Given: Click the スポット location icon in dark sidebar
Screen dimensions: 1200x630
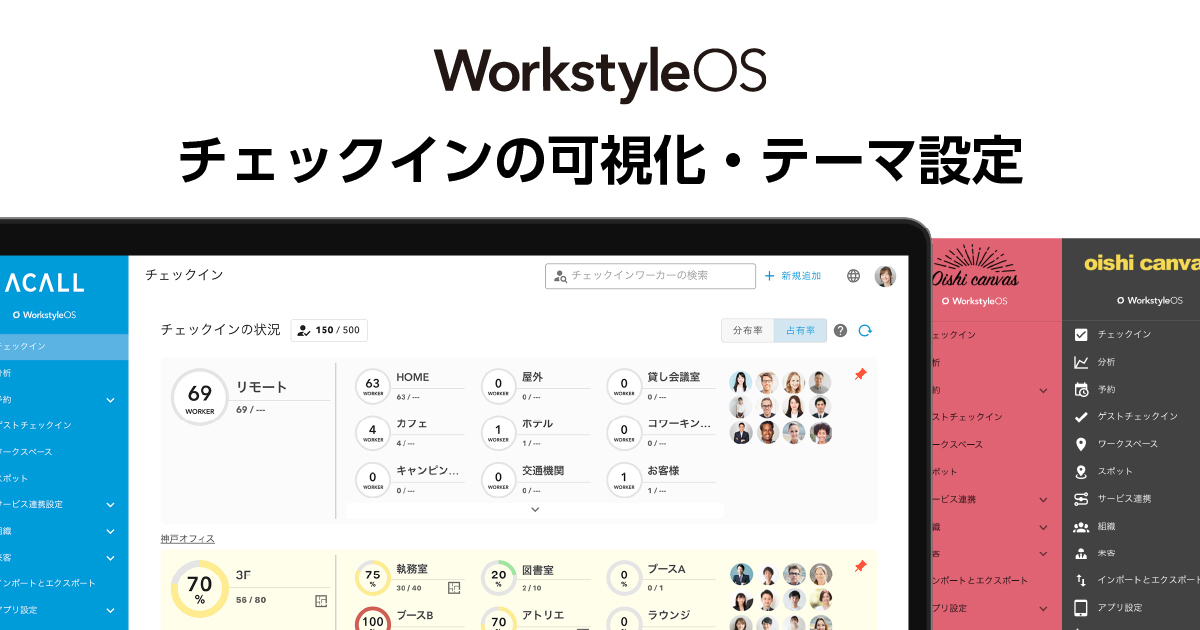Looking at the screenshot, I should tap(1080, 472).
